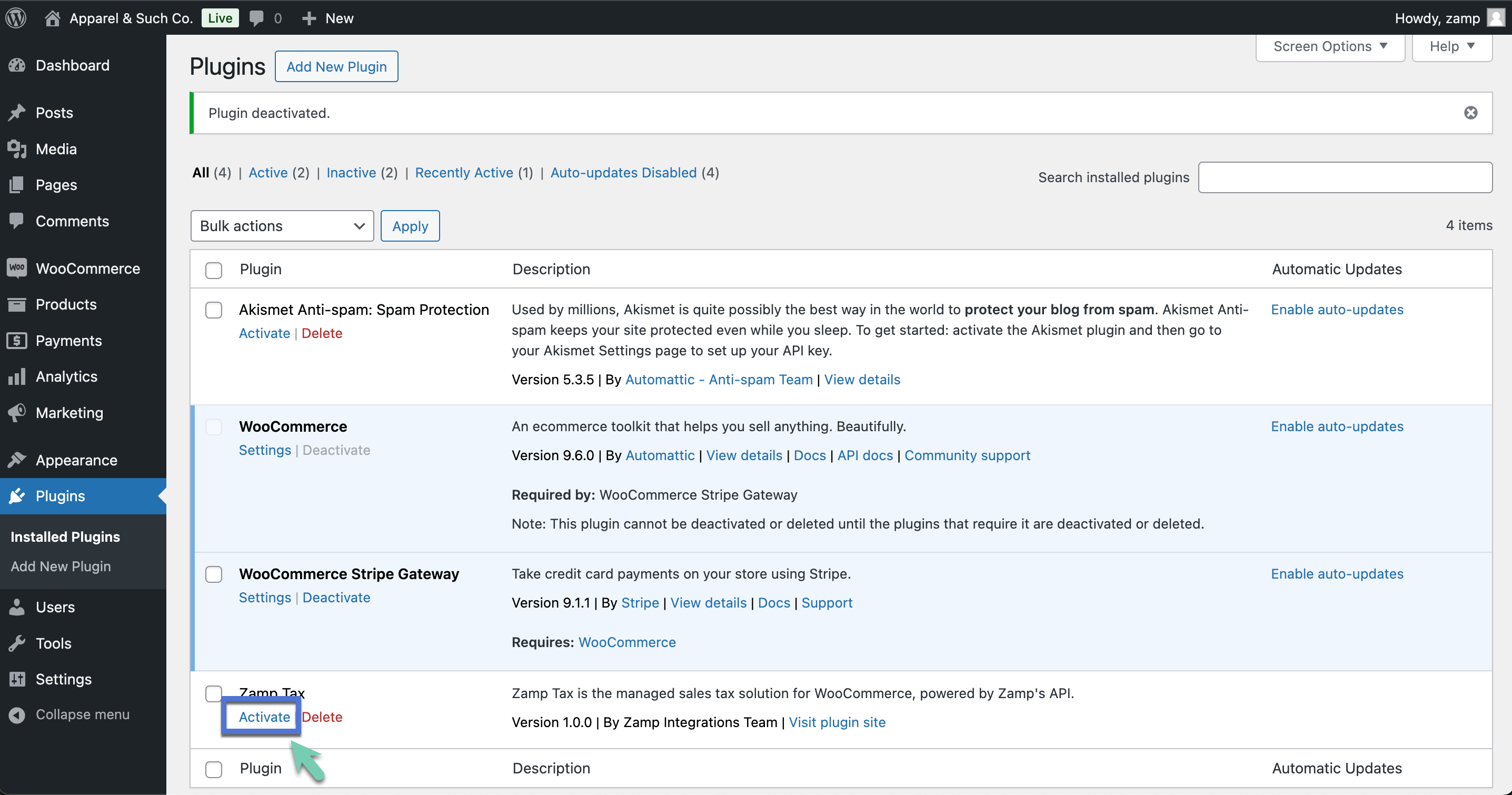This screenshot has width=1512, height=795.
Task: Click the Media icon in sidebar
Action: tap(16, 148)
